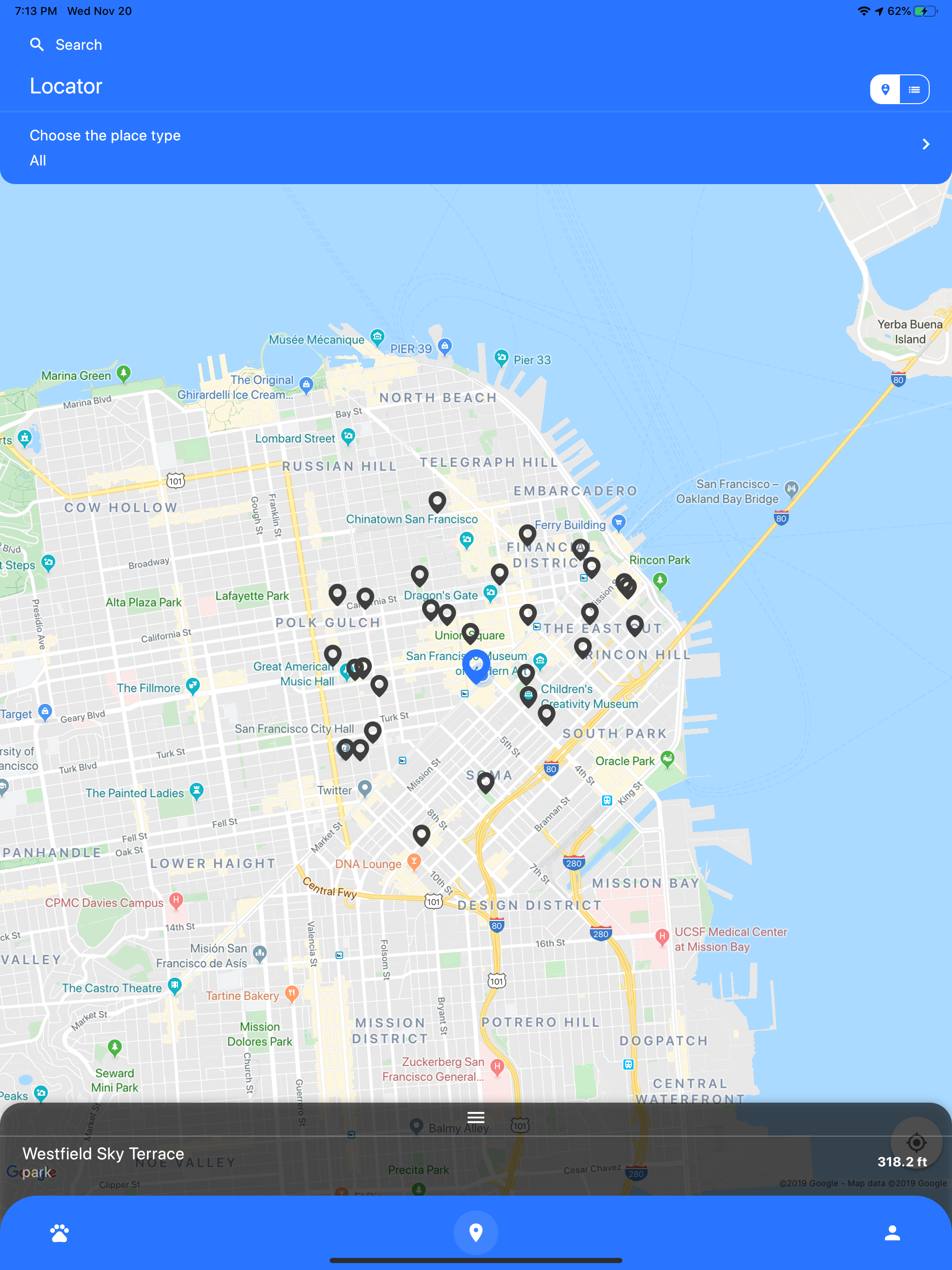This screenshot has width=952, height=1270.
Task: Switch to list view toggle
Action: [914, 90]
